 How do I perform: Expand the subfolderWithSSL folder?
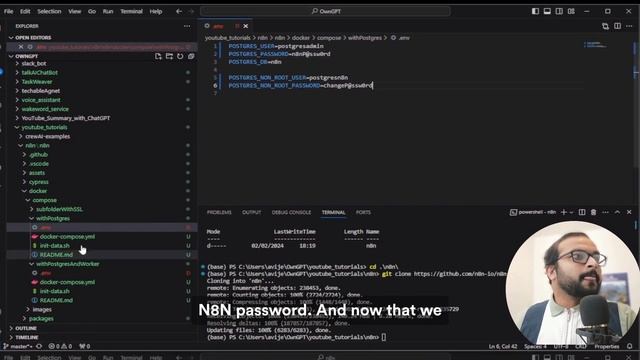[x=59, y=209]
